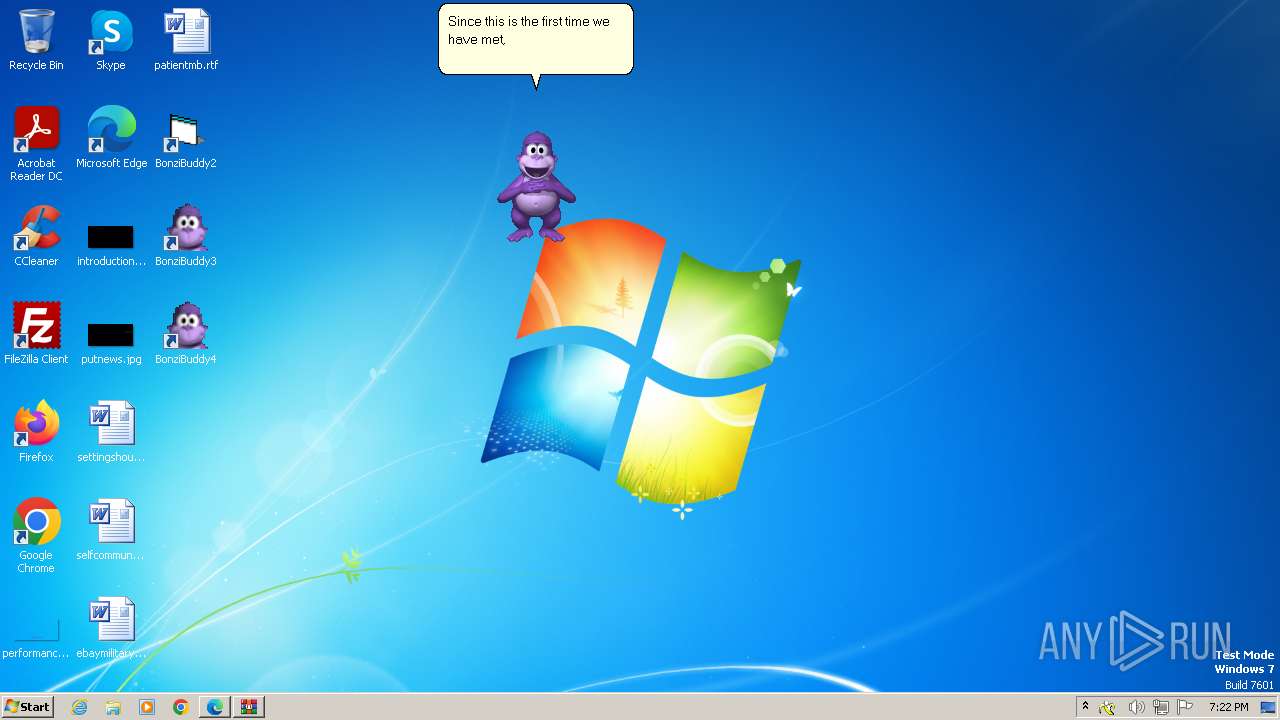Select the FileZilla Client shortcut

(x=36, y=334)
